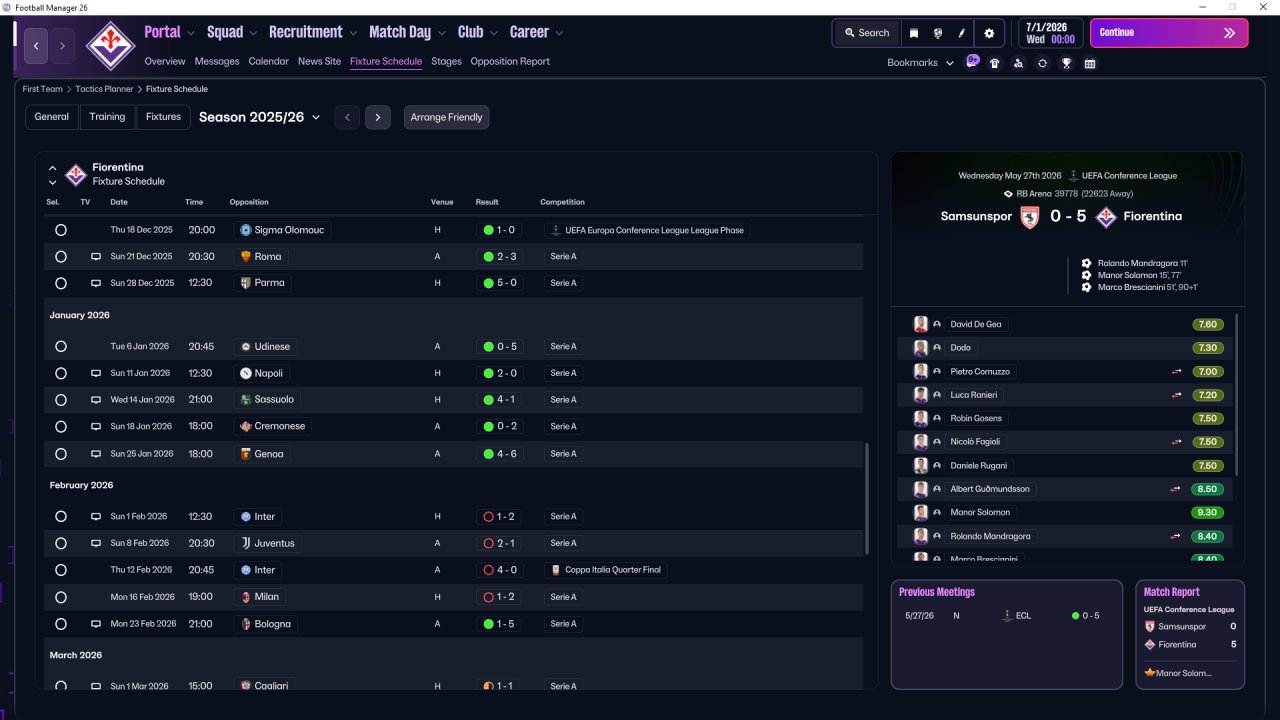This screenshot has width=1280, height=720.
Task: Click the date and time display 7/1/2026
Action: pos(1050,33)
